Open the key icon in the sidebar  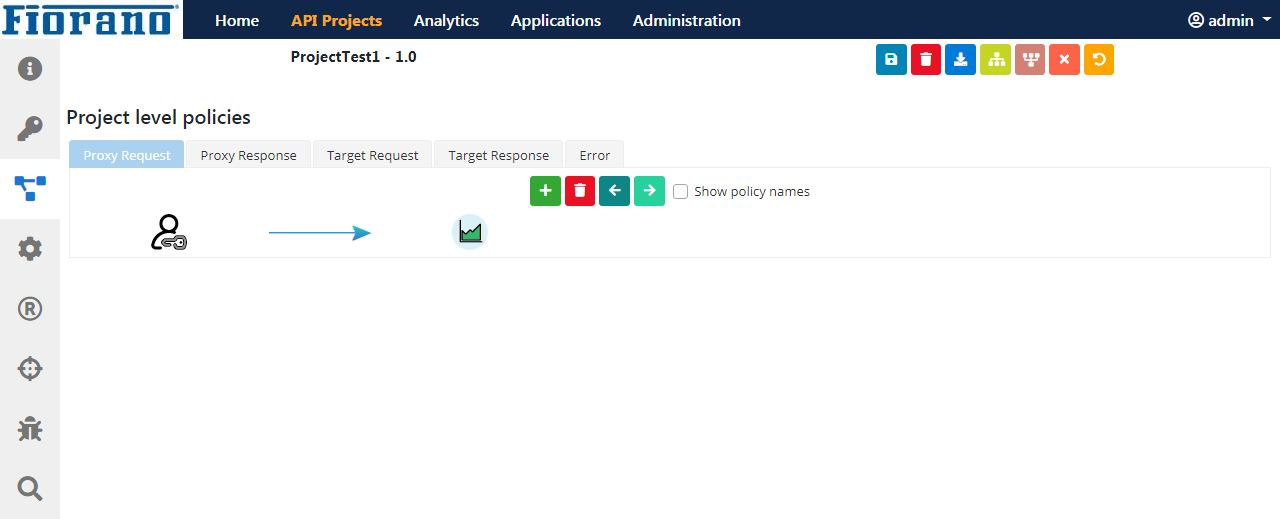tap(30, 129)
